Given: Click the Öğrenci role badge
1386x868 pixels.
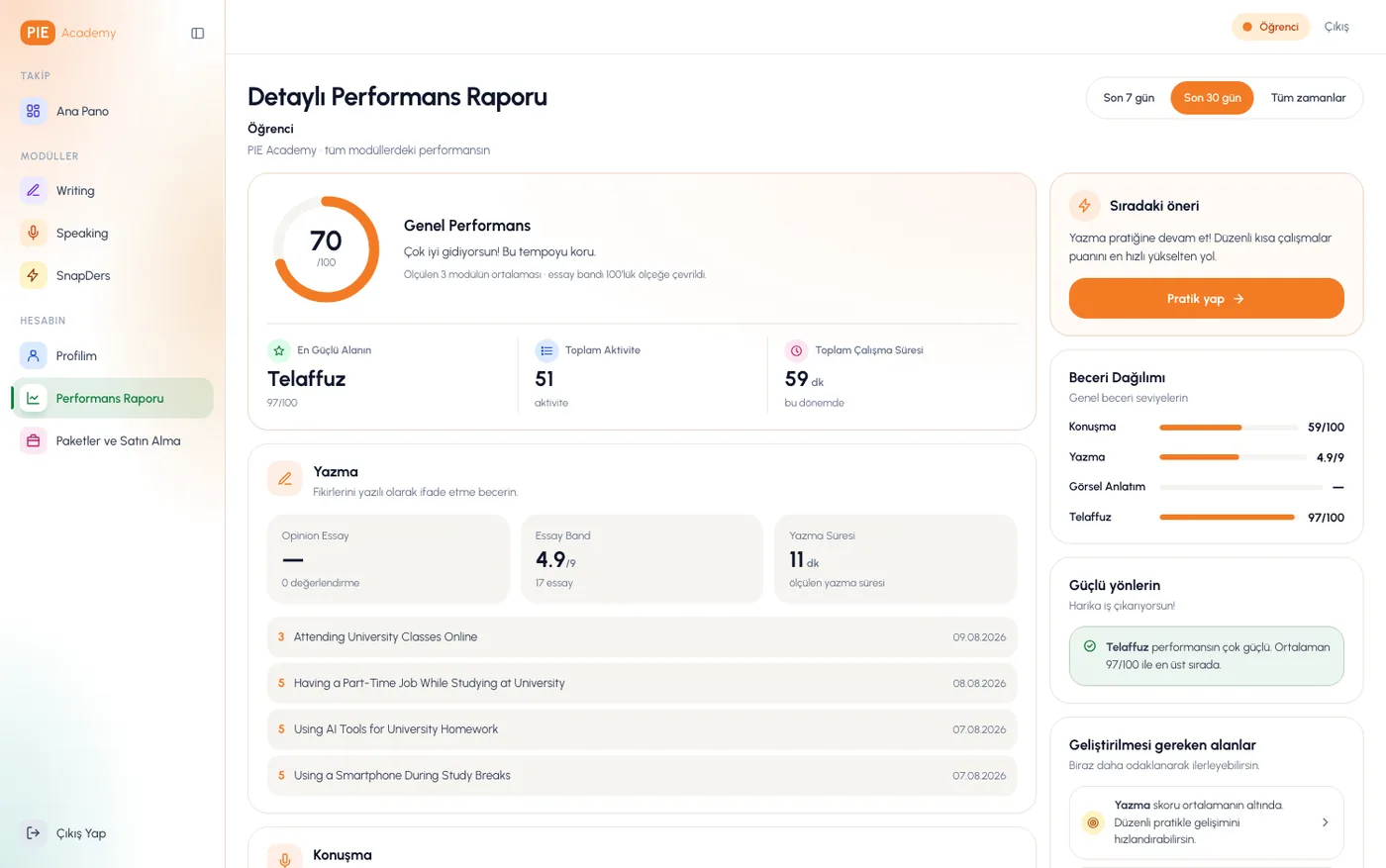Looking at the screenshot, I should (x=1270, y=27).
